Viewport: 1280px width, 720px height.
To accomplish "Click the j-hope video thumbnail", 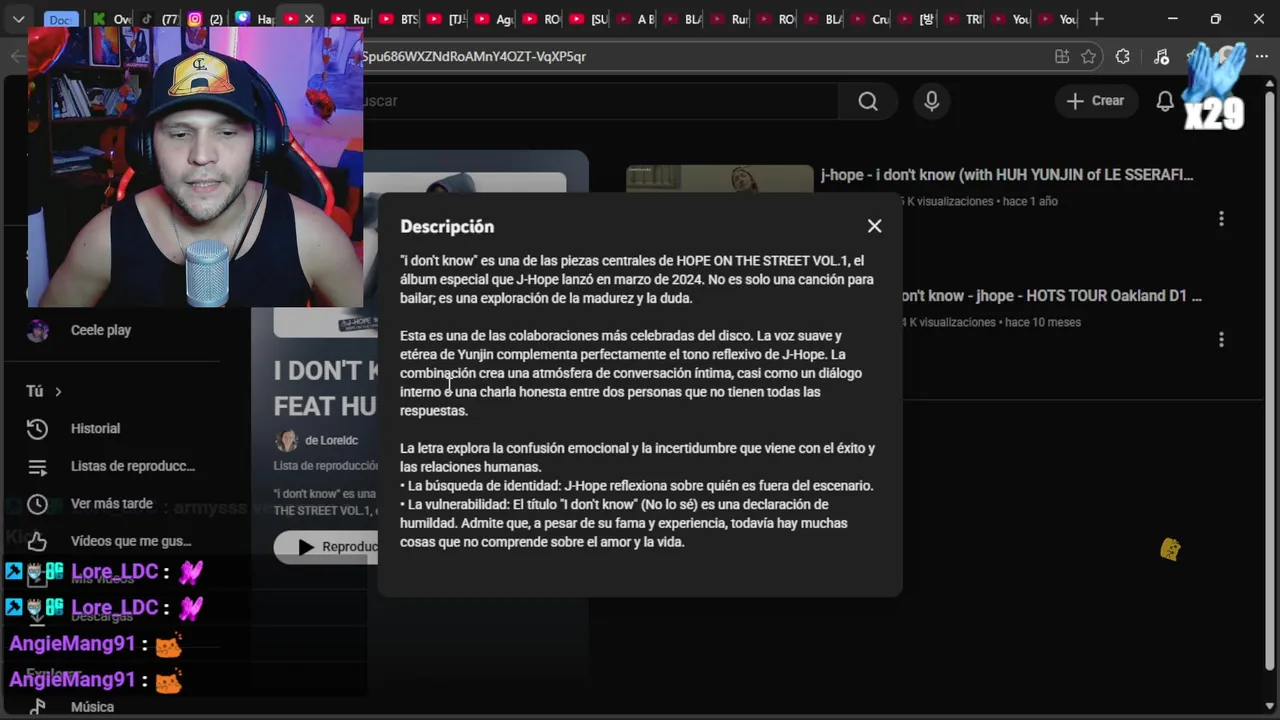I will [720, 178].
